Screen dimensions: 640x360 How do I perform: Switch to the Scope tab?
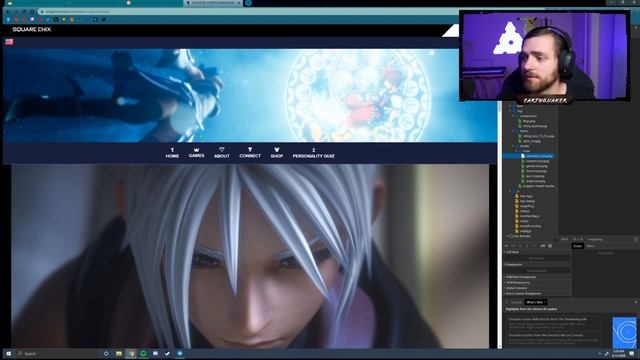577,246
